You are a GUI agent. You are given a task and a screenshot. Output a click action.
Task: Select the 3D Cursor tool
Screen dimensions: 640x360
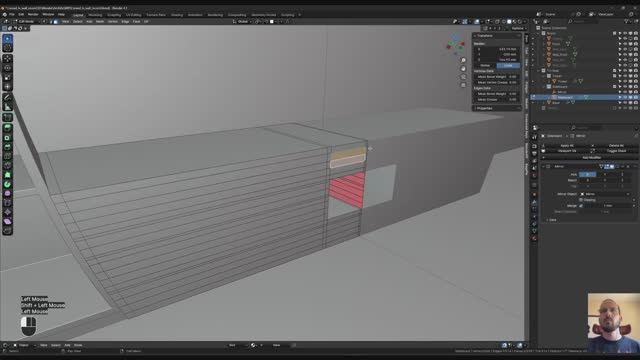[7, 48]
